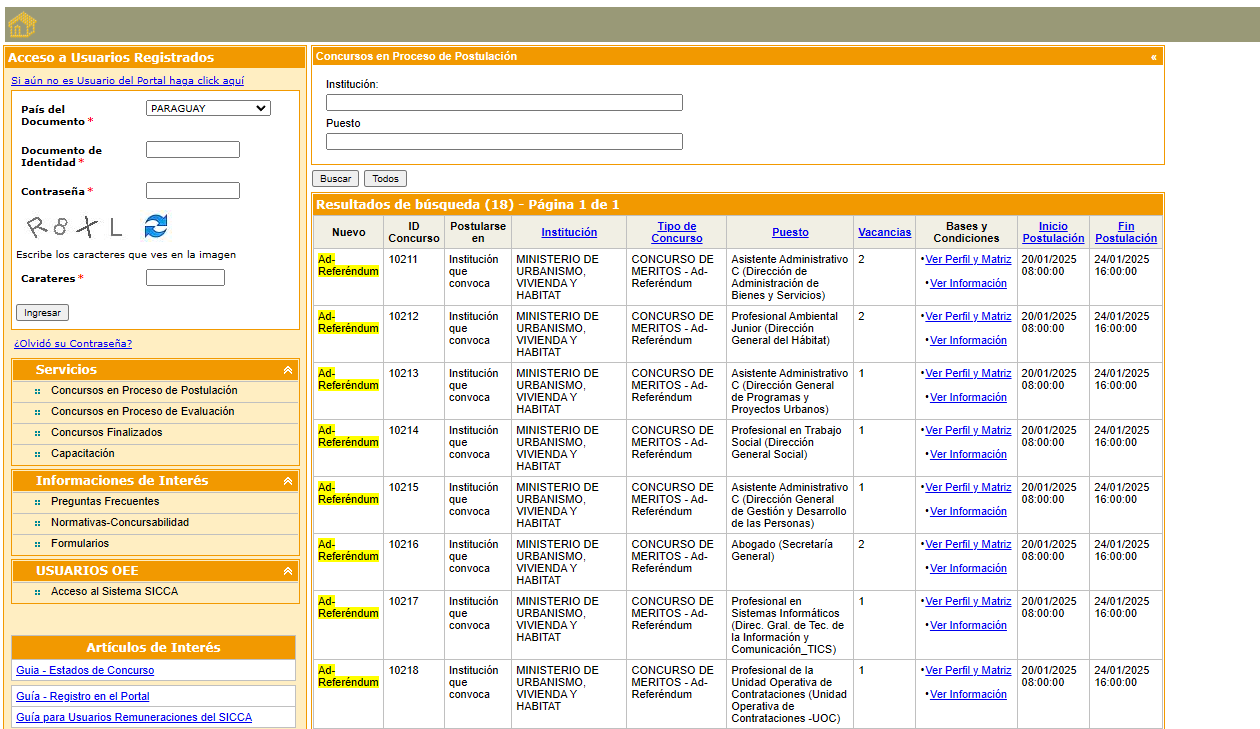The height and width of the screenshot is (729, 1260).
Task: Open the ¿Olvidó su Contraseña? link
Action: 73,343
